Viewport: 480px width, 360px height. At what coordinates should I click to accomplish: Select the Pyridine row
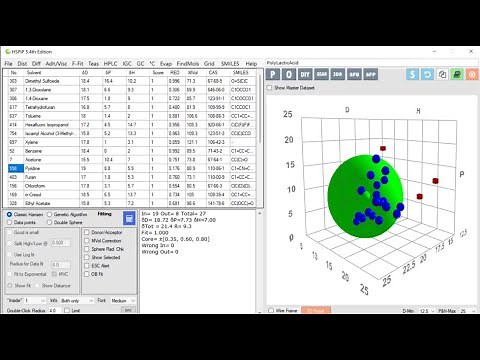pyautogui.click(x=132, y=168)
